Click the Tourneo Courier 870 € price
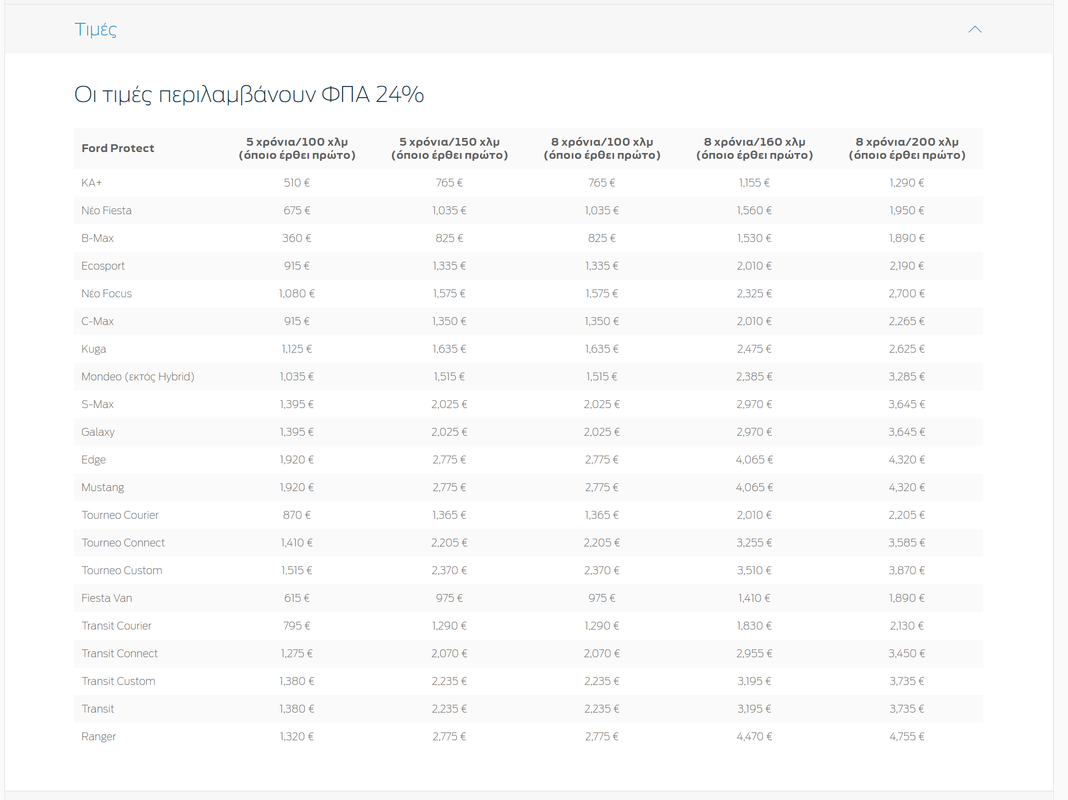1068x800 pixels. pyautogui.click(x=297, y=515)
